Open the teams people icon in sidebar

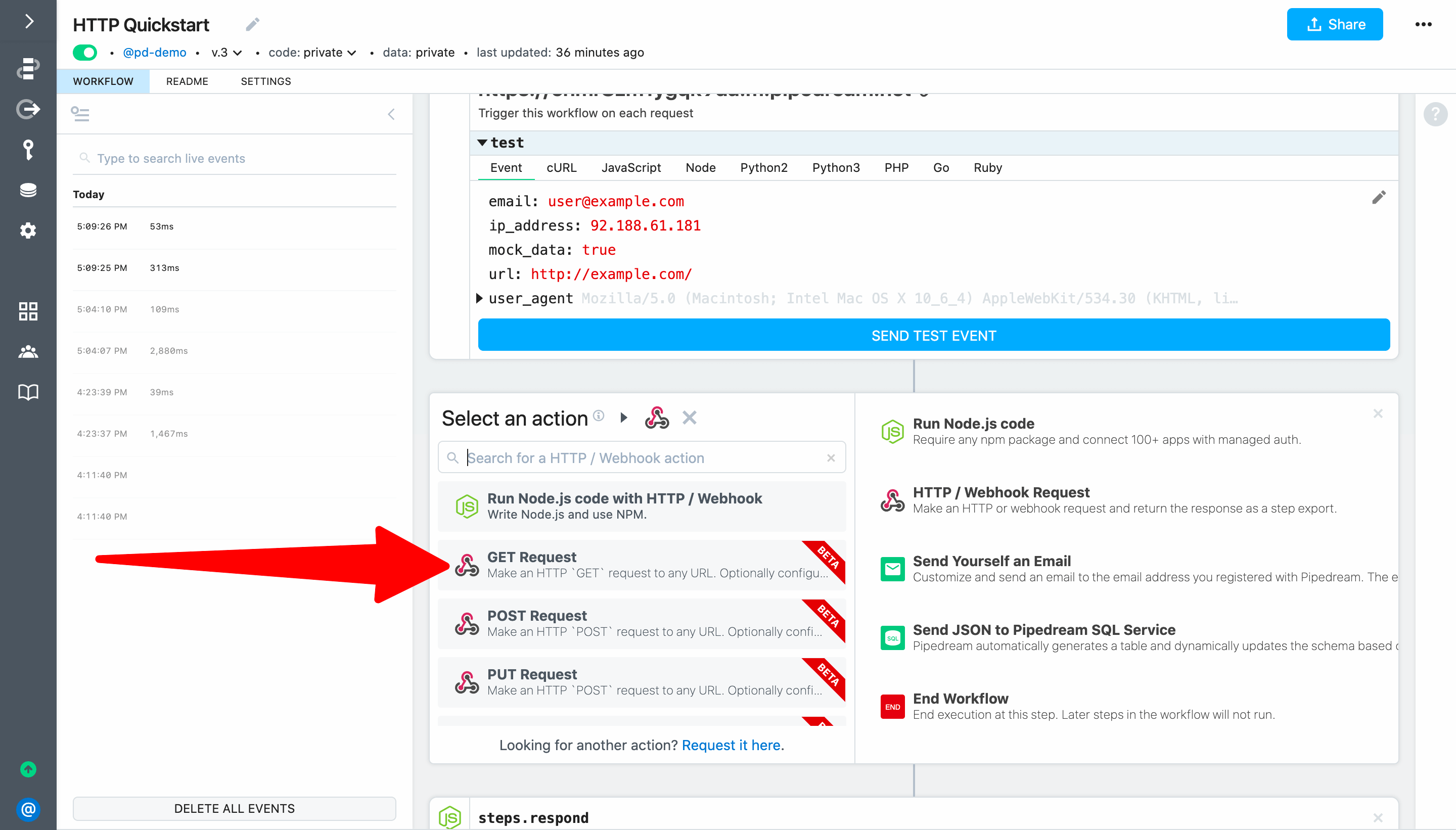[x=28, y=352]
